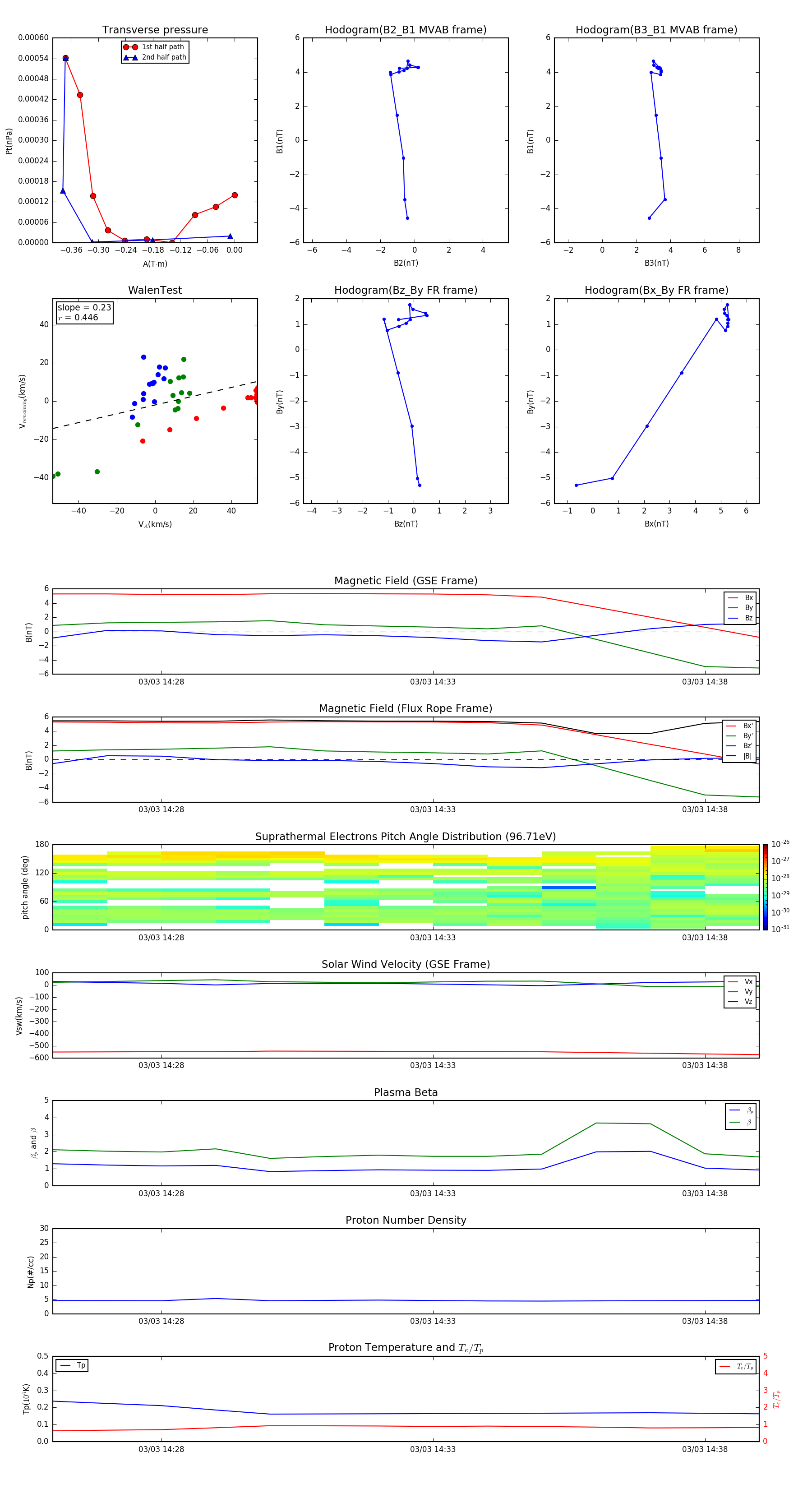
Task: Click the 'Transverse pressure' plot title
Action: (x=155, y=30)
